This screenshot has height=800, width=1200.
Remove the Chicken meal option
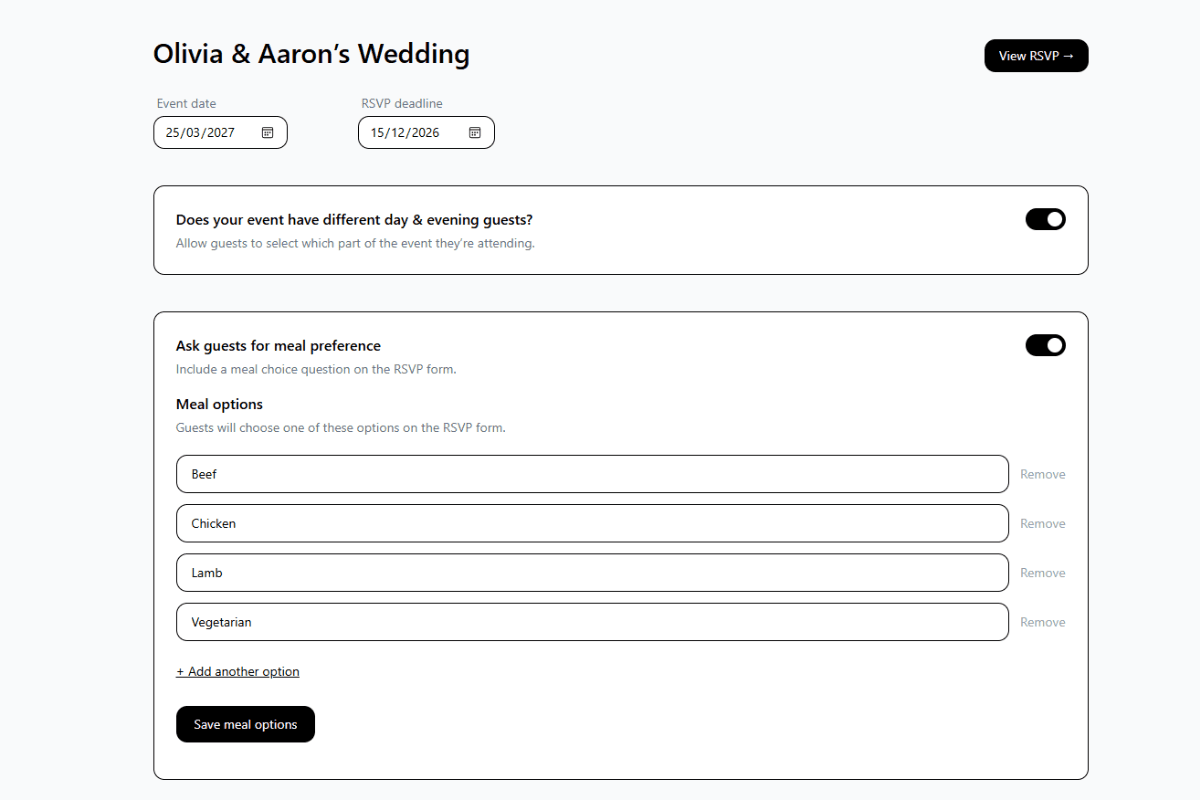pos(1042,524)
